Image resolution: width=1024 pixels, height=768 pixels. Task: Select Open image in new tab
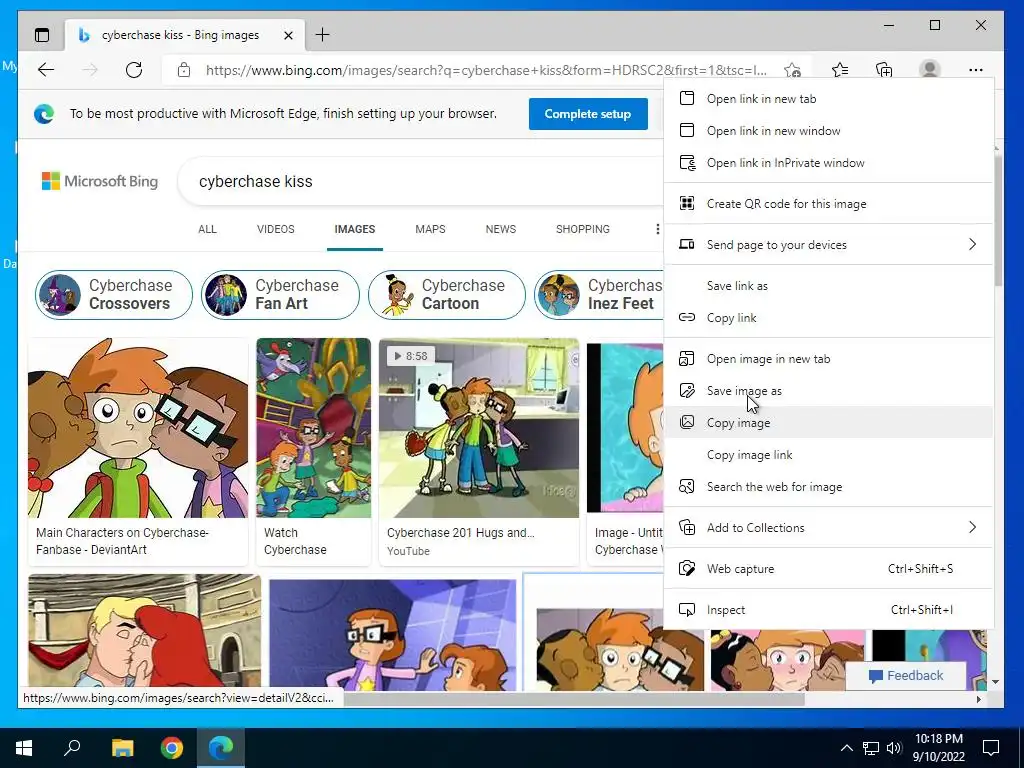[828, 359]
